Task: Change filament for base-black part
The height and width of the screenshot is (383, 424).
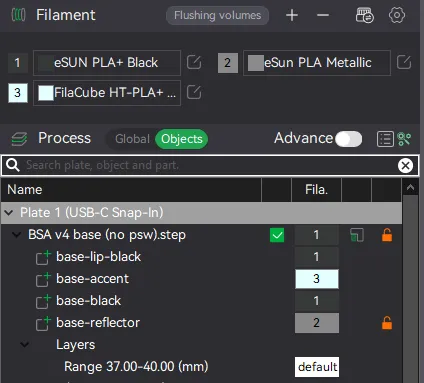Action: 317,301
